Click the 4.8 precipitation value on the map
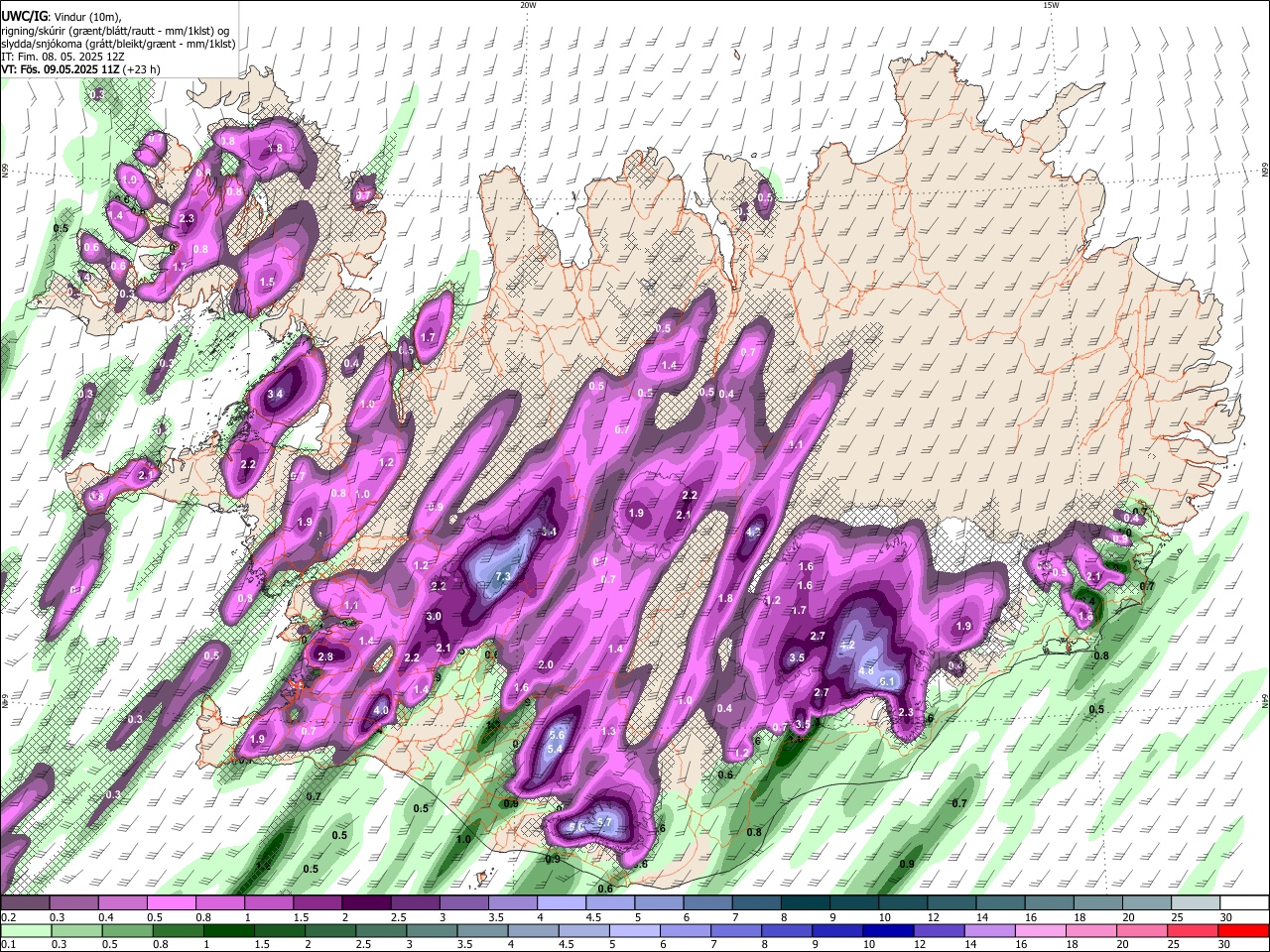 (x=865, y=670)
